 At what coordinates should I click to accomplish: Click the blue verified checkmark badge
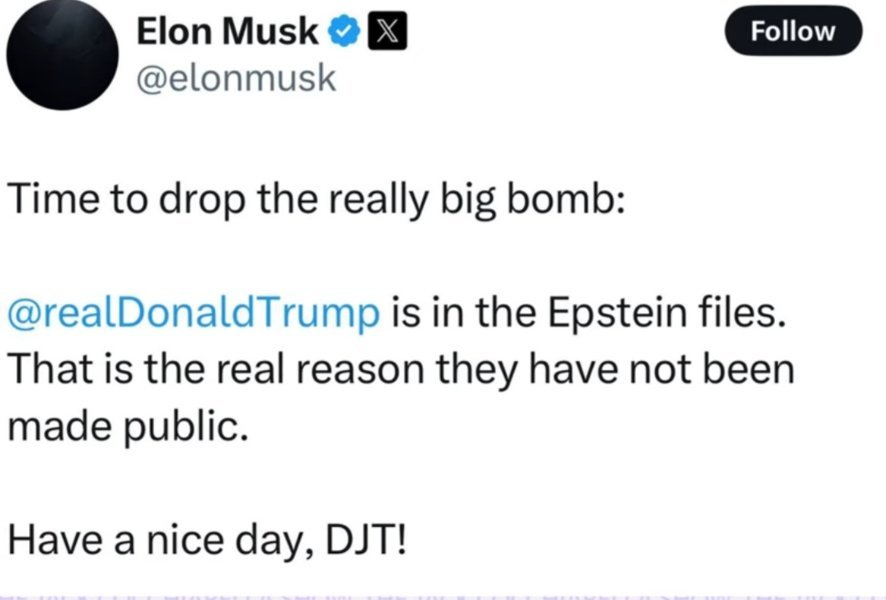[x=345, y=33]
